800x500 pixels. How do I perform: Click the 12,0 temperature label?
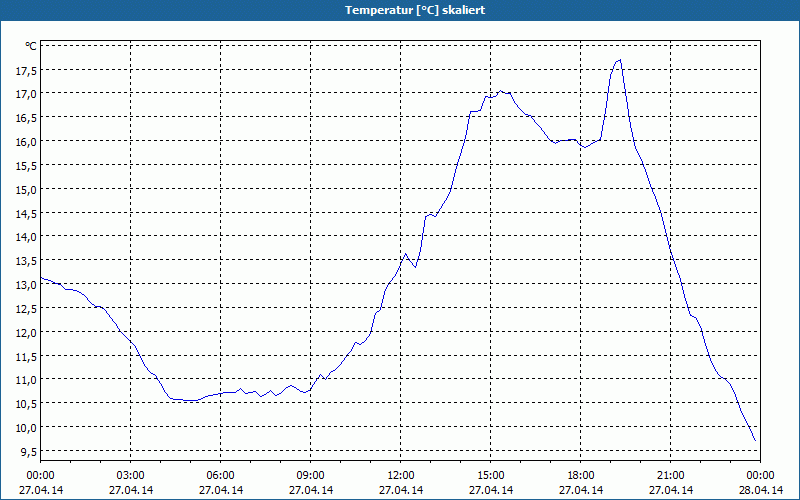pos(27,333)
